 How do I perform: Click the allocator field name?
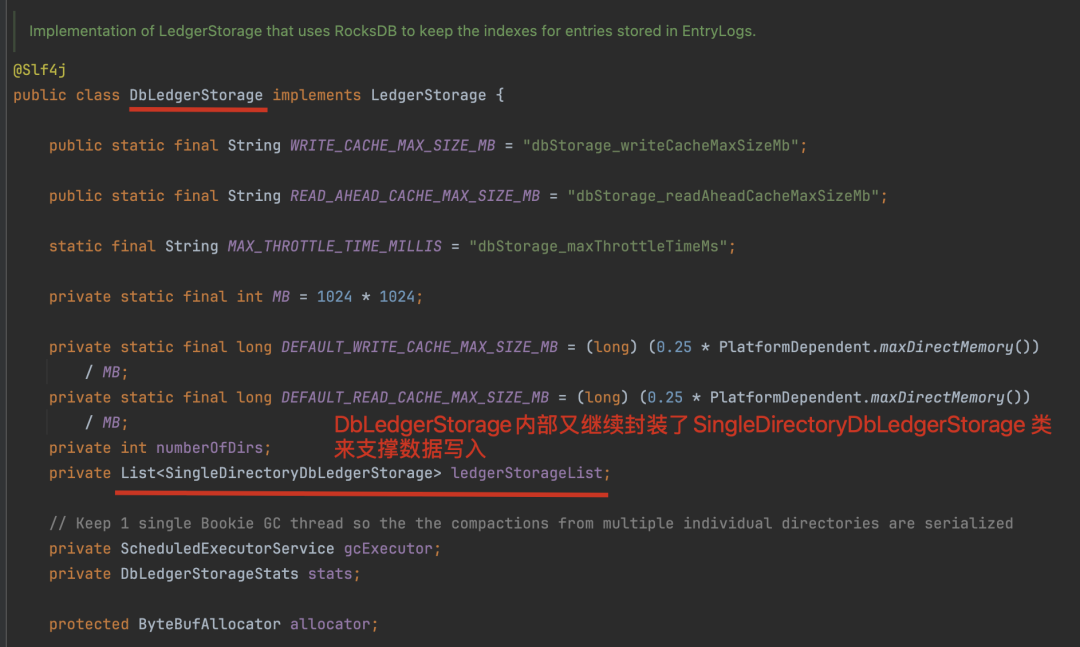point(330,624)
